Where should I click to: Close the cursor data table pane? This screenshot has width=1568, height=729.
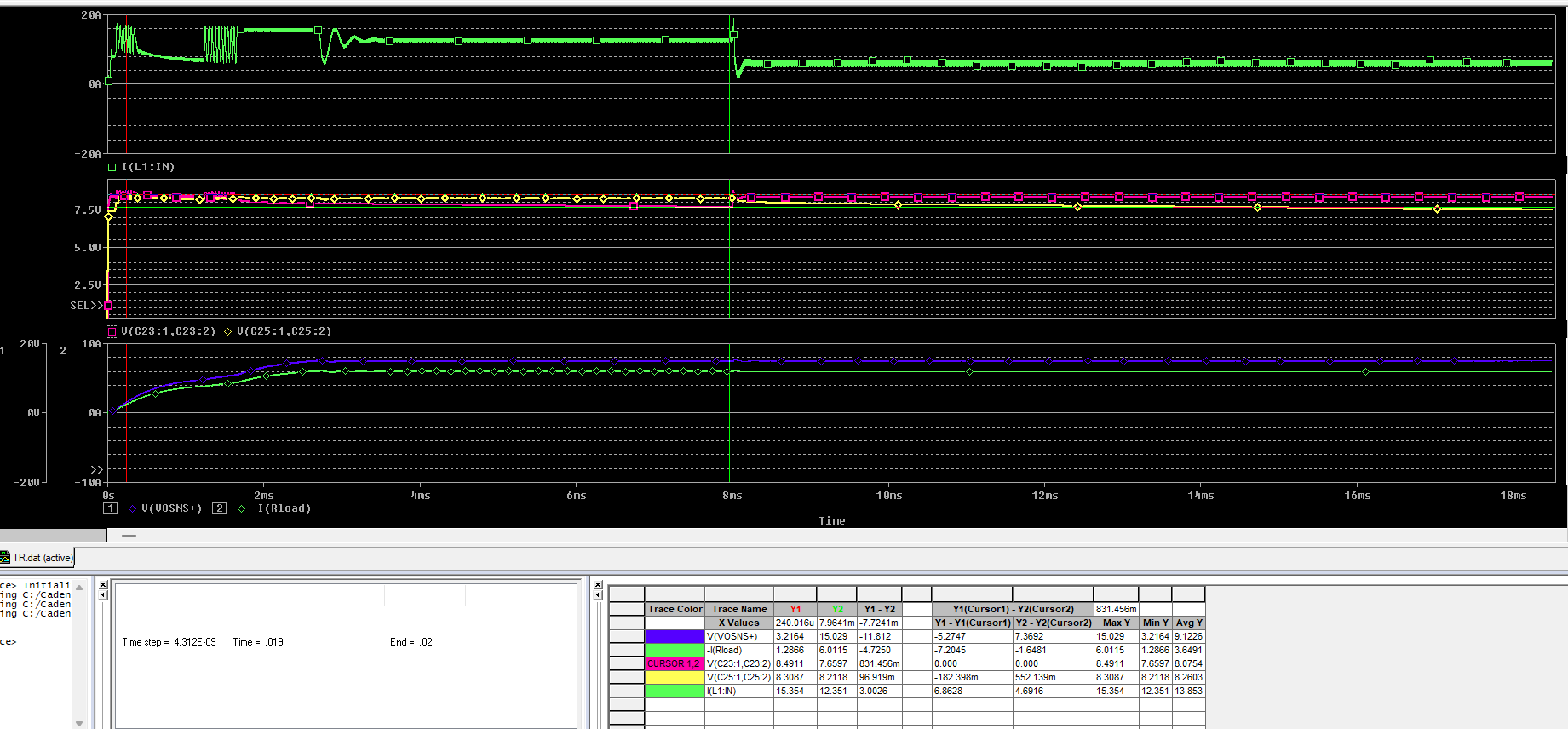(598, 585)
